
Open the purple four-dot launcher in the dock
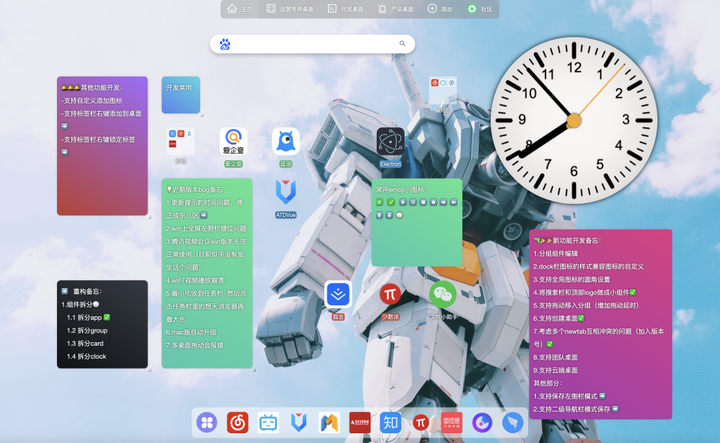[207, 422]
